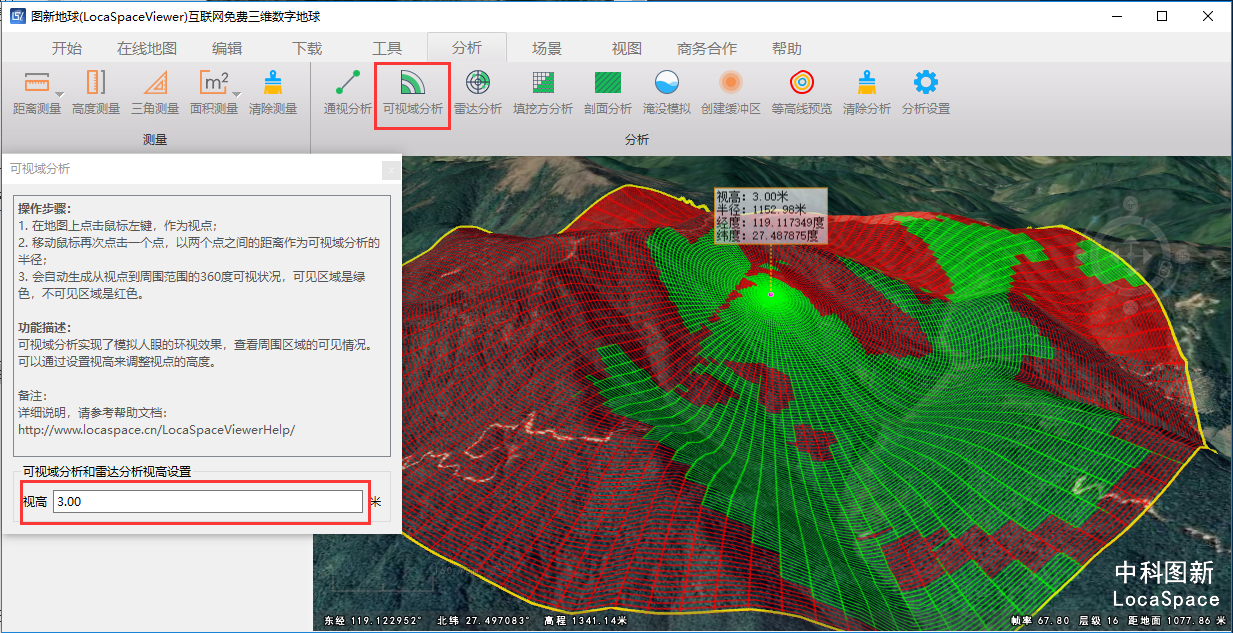
Task: Open the 雷达分析 radar analysis tool
Action: pos(478,92)
